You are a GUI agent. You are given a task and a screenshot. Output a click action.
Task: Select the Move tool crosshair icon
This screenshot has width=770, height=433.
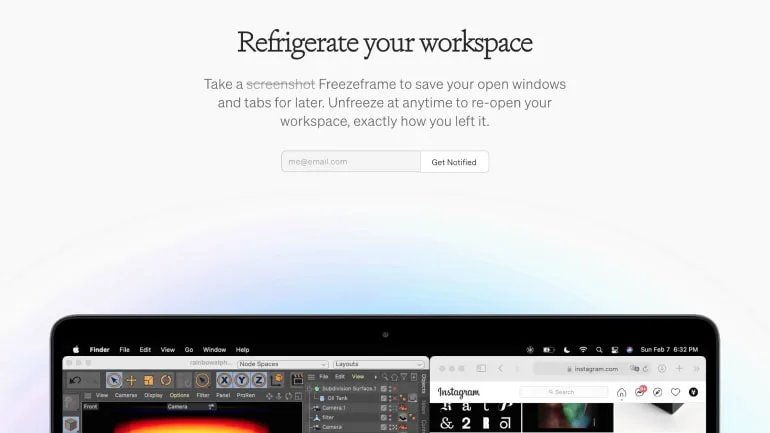pyautogui.click(x=131, y=380)
